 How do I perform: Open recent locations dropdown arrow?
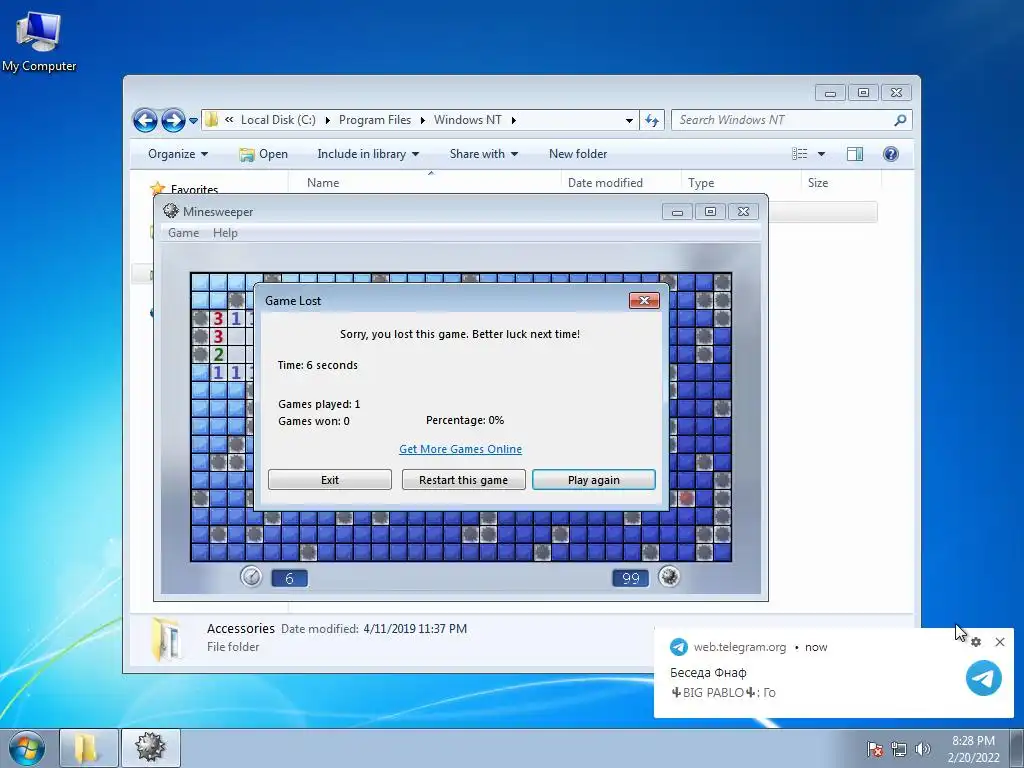pos(193,121)
